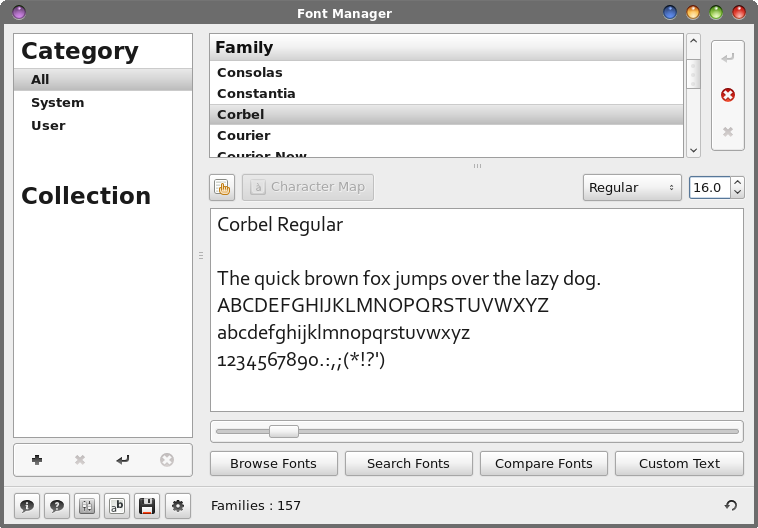Click the Browse Fonts button

(274, 464)
